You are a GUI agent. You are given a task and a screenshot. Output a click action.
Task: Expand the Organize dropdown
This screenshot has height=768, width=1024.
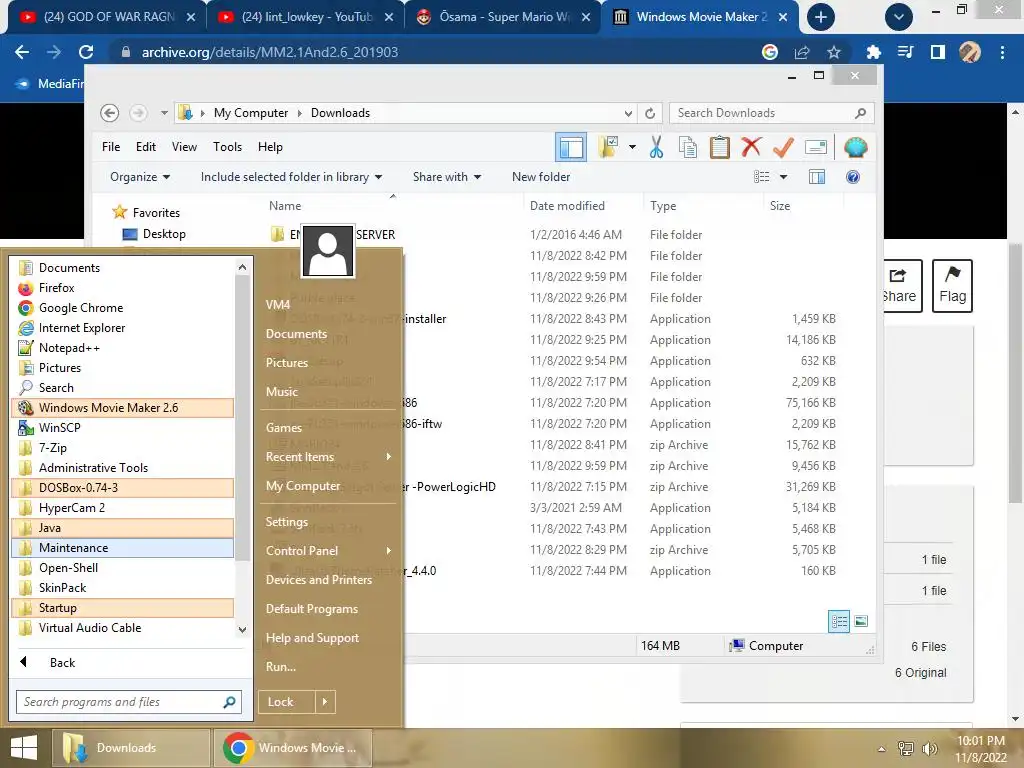(140, 177)
